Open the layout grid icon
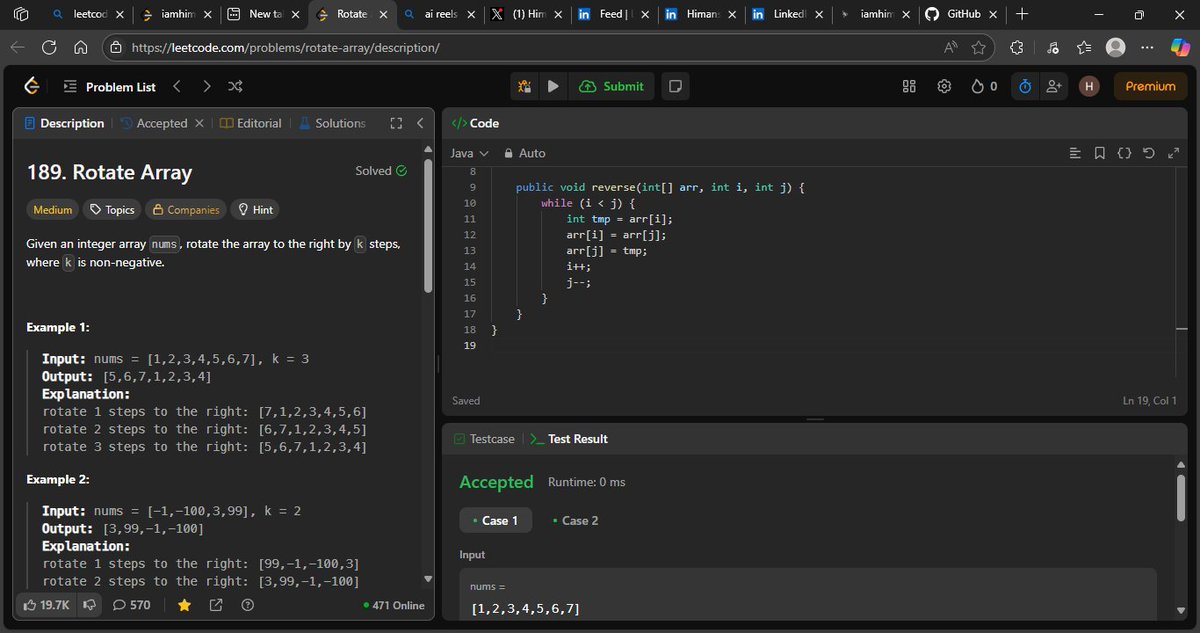 tap(909, 86)
